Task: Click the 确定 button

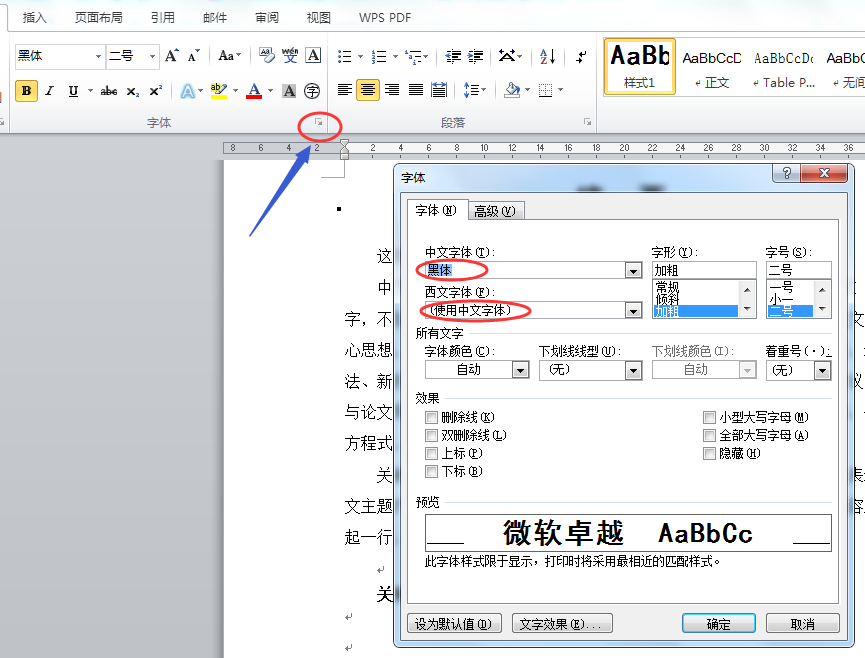Action: click(718, 623)
